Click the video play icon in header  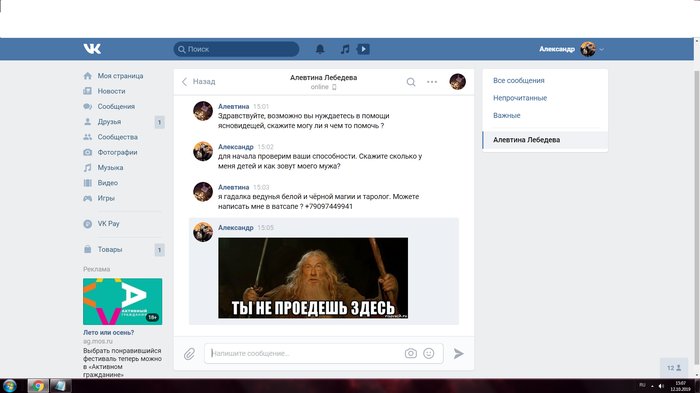pos(363,49)
